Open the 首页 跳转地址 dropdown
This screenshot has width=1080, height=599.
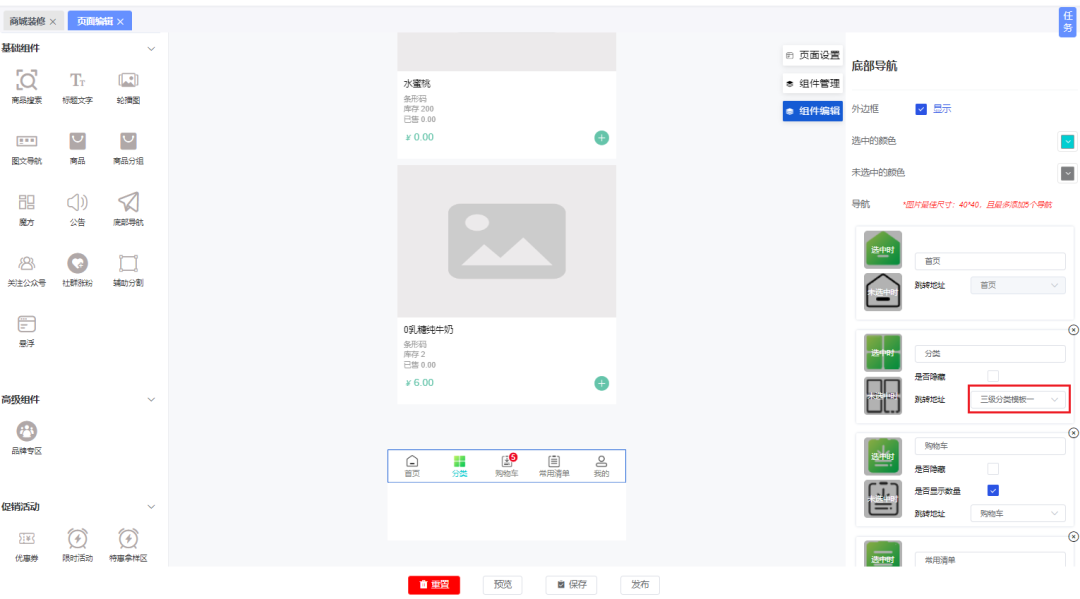click(1017, 285)
